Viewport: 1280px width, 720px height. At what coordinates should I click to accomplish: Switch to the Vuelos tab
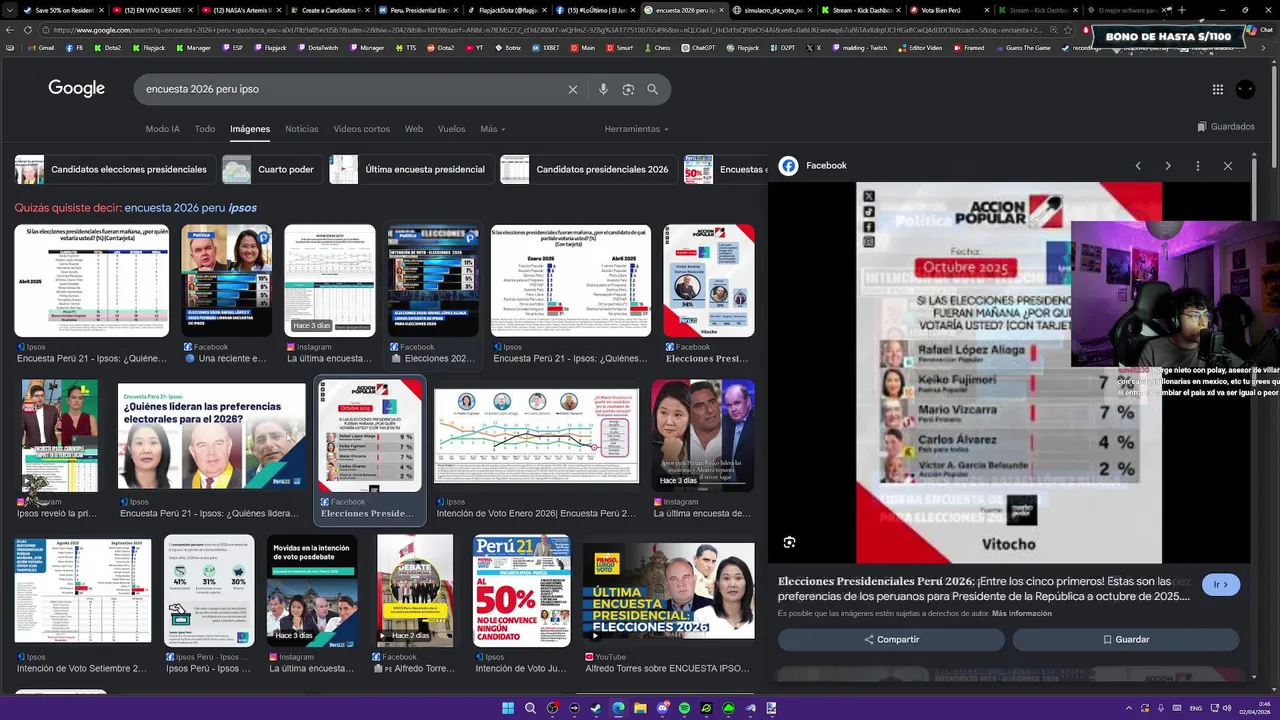pos(452,129)
